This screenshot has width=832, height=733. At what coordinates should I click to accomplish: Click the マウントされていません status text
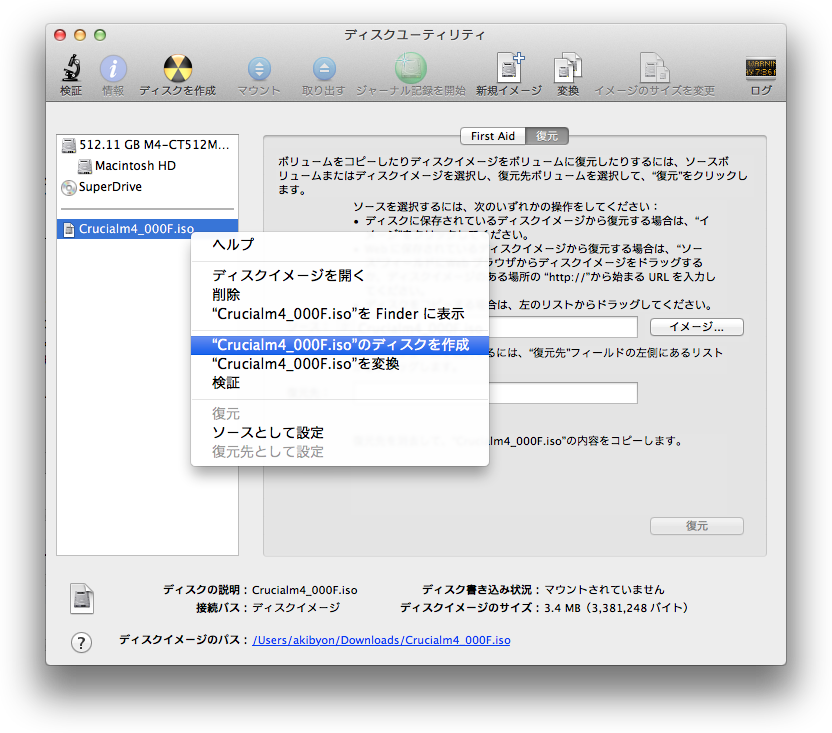(x=604, y=590)
